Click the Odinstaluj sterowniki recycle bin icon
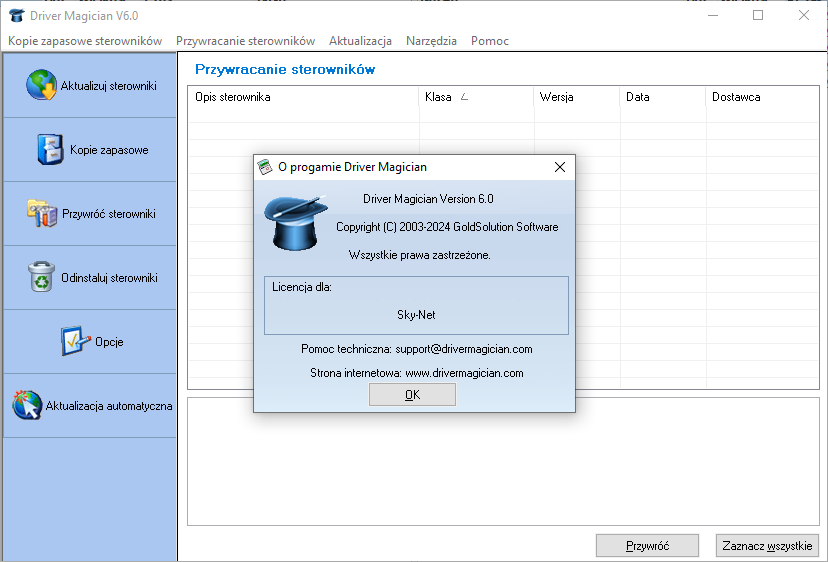828x562 pixels. (x=41, y=277)
